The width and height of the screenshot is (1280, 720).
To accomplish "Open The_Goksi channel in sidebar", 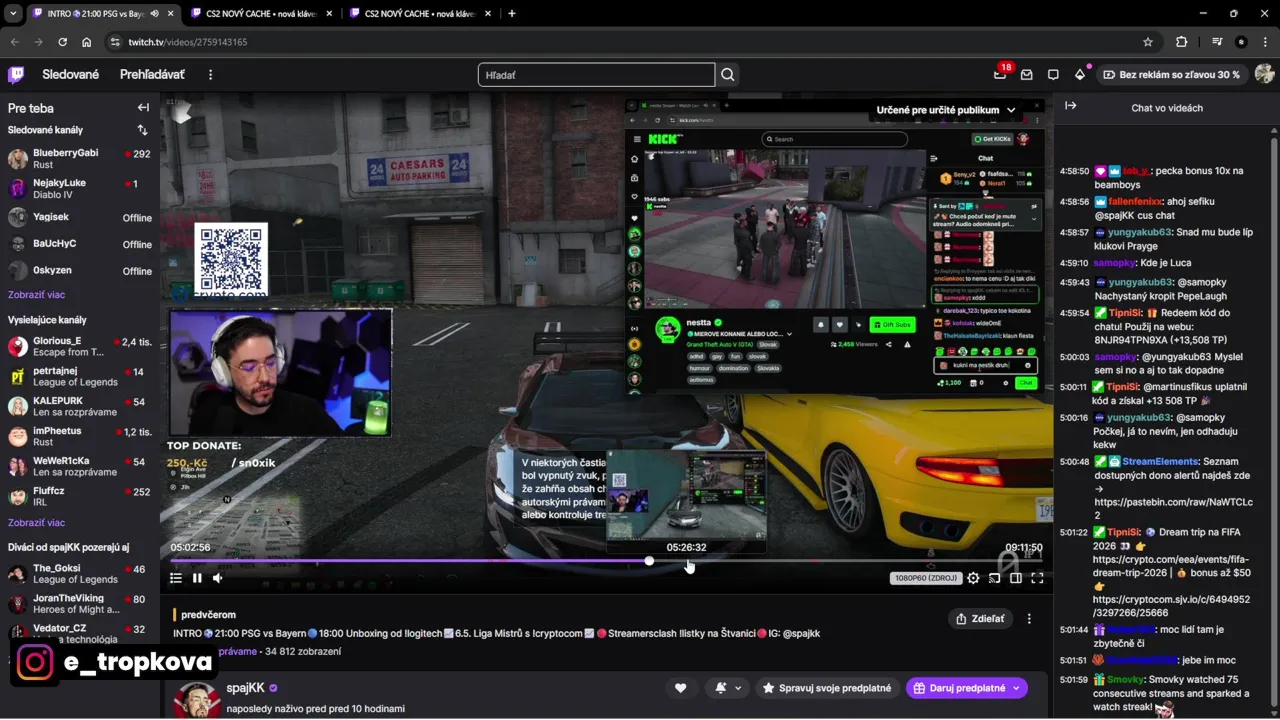I will pyautogui.click(x=80, y=574).
